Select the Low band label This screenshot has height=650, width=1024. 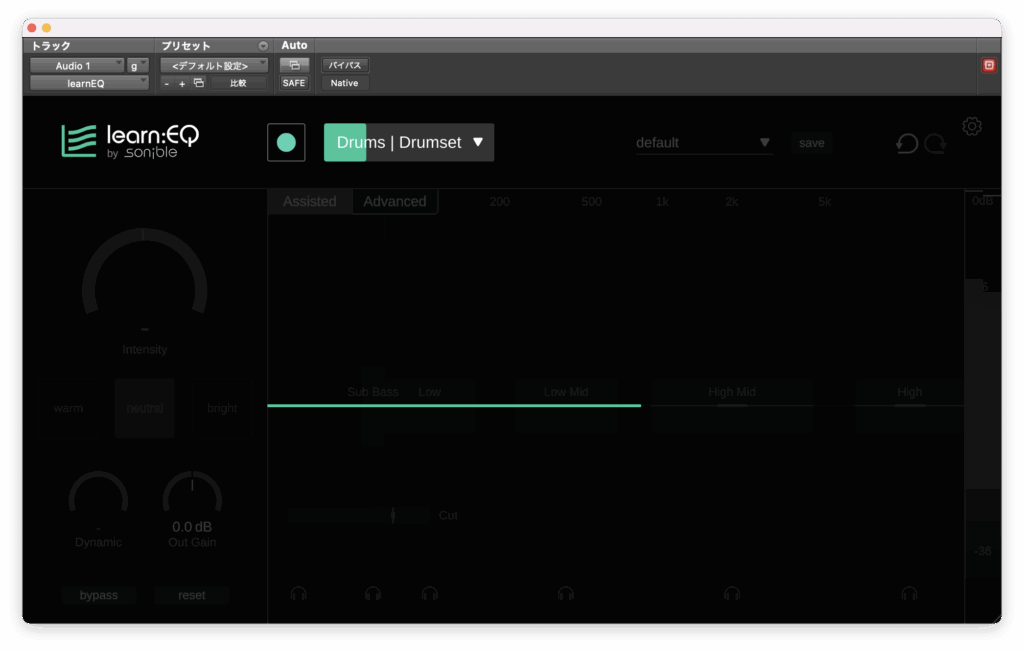(x=430, y=392)
